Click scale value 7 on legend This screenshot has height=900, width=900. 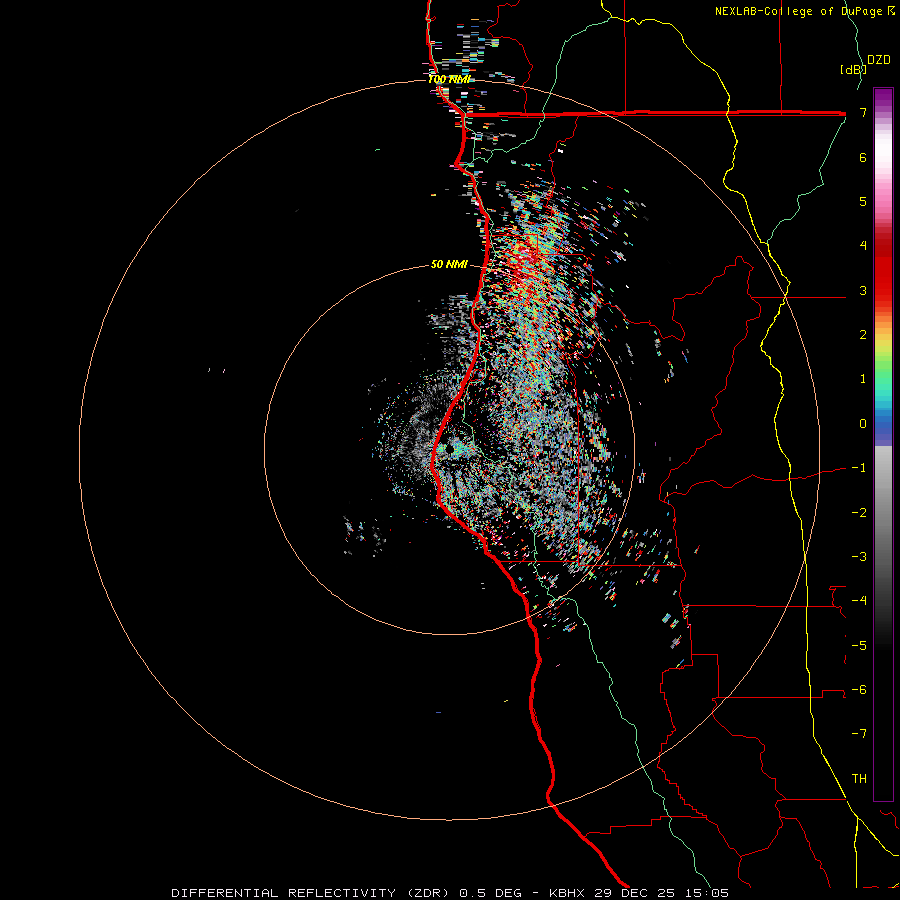tap(863, 113)
